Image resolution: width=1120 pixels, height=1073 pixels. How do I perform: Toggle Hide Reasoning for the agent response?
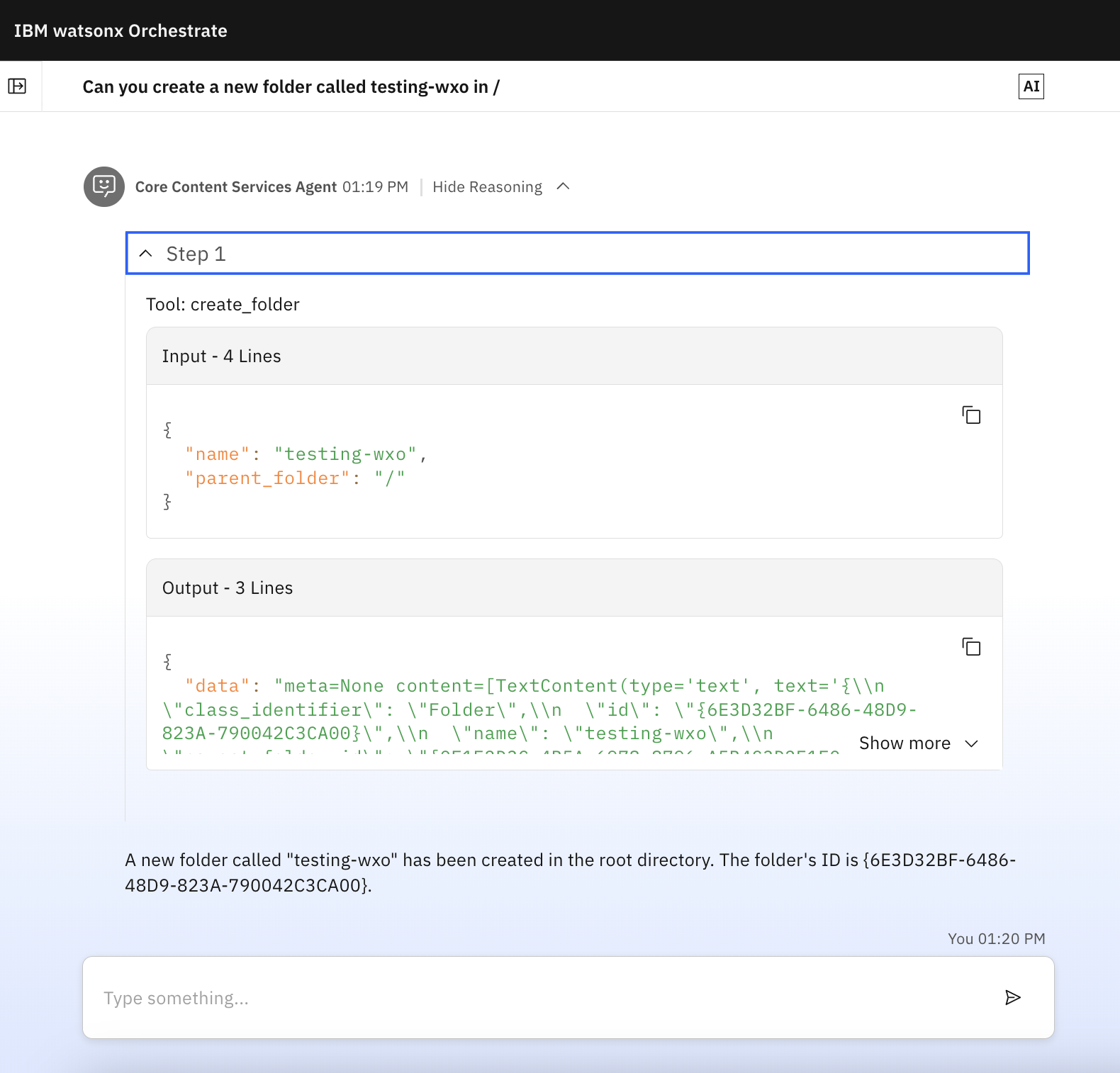[487, 187]
